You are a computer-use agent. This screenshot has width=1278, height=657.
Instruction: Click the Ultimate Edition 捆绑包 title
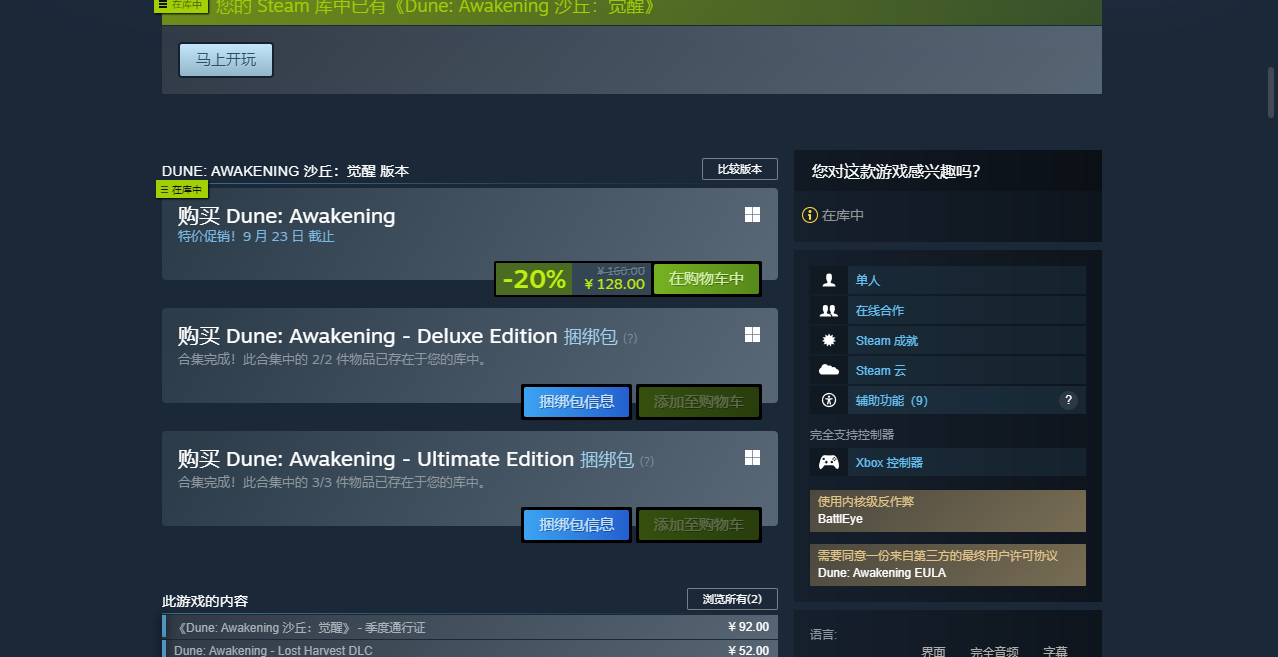coord(406,459)
